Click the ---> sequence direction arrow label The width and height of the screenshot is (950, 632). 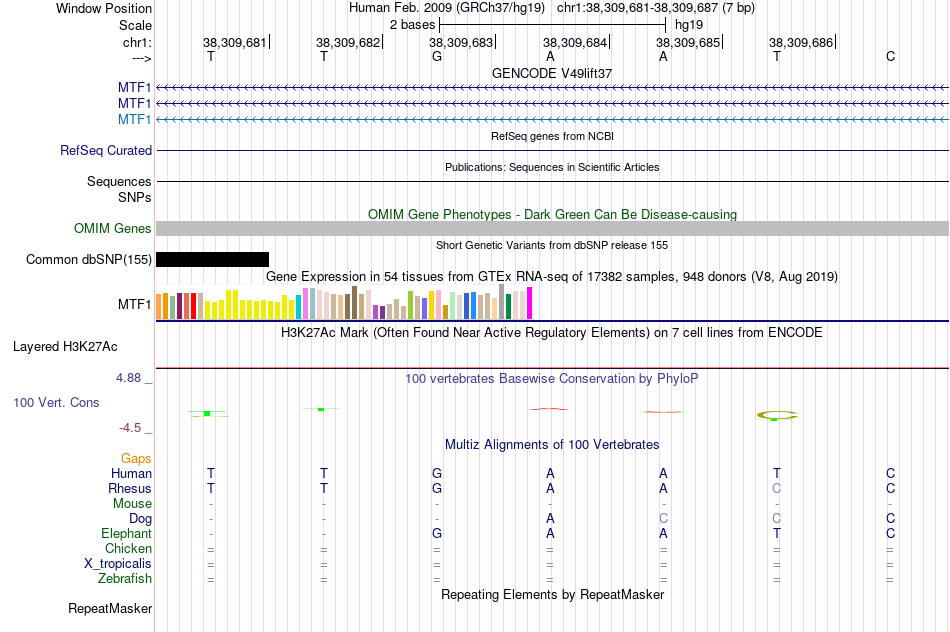point(142,58)
